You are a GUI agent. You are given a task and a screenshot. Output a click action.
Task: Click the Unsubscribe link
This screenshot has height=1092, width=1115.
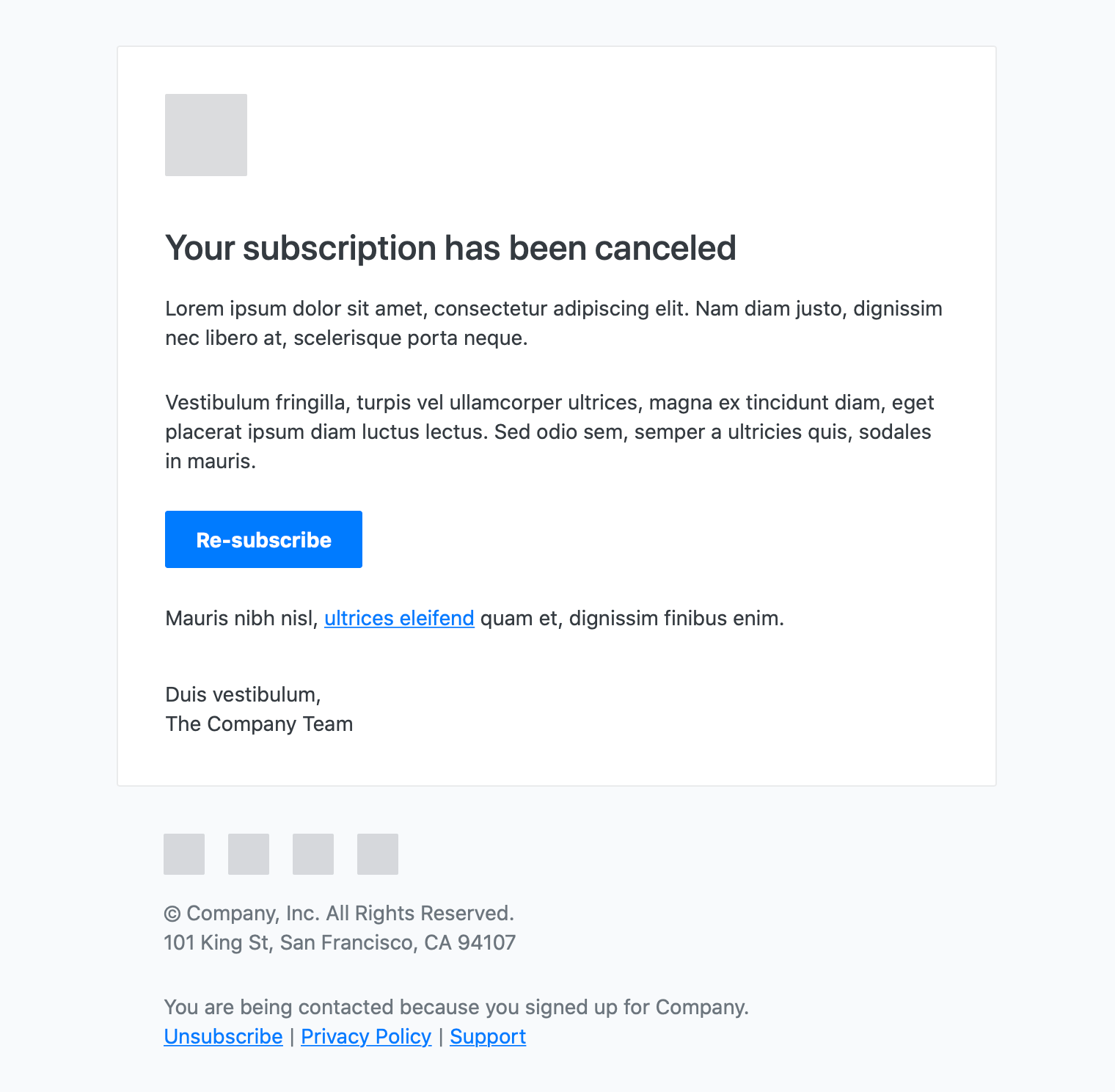pyautogui.click(x=223, y=1036)
